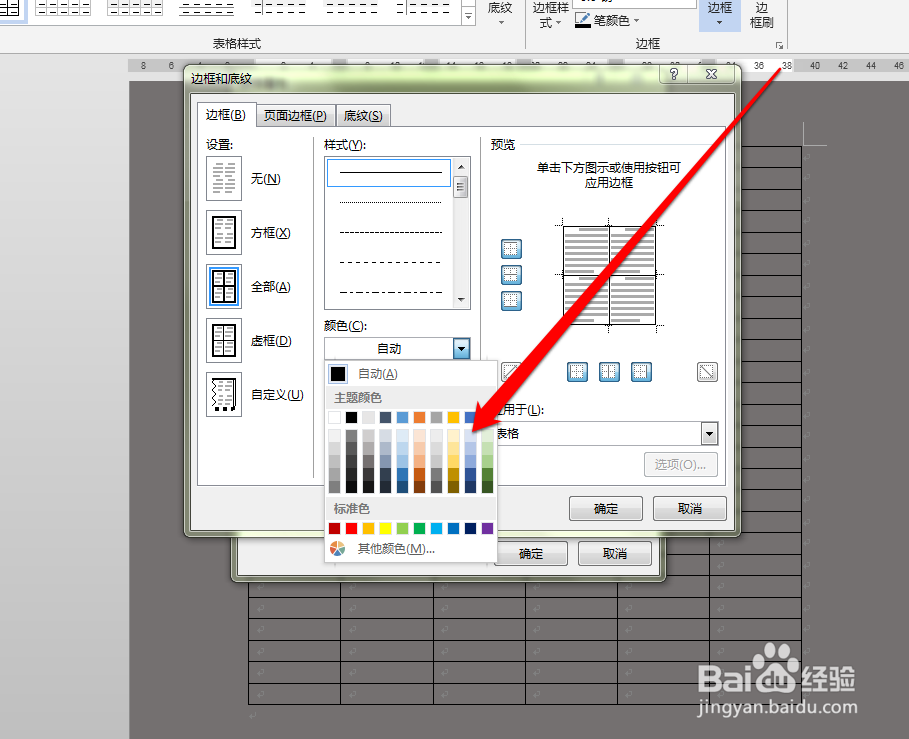Select the solid line border style
This screenshot has height=739, width=909.
pos(389,173)
